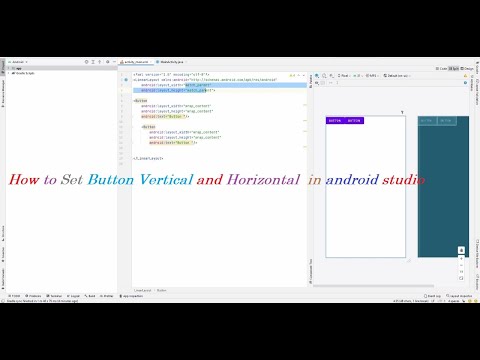Viewport: 480px width, 360px height.
Task: Click LinearLayout in the editor breadcrumb
Action: [x=142, y=290]
